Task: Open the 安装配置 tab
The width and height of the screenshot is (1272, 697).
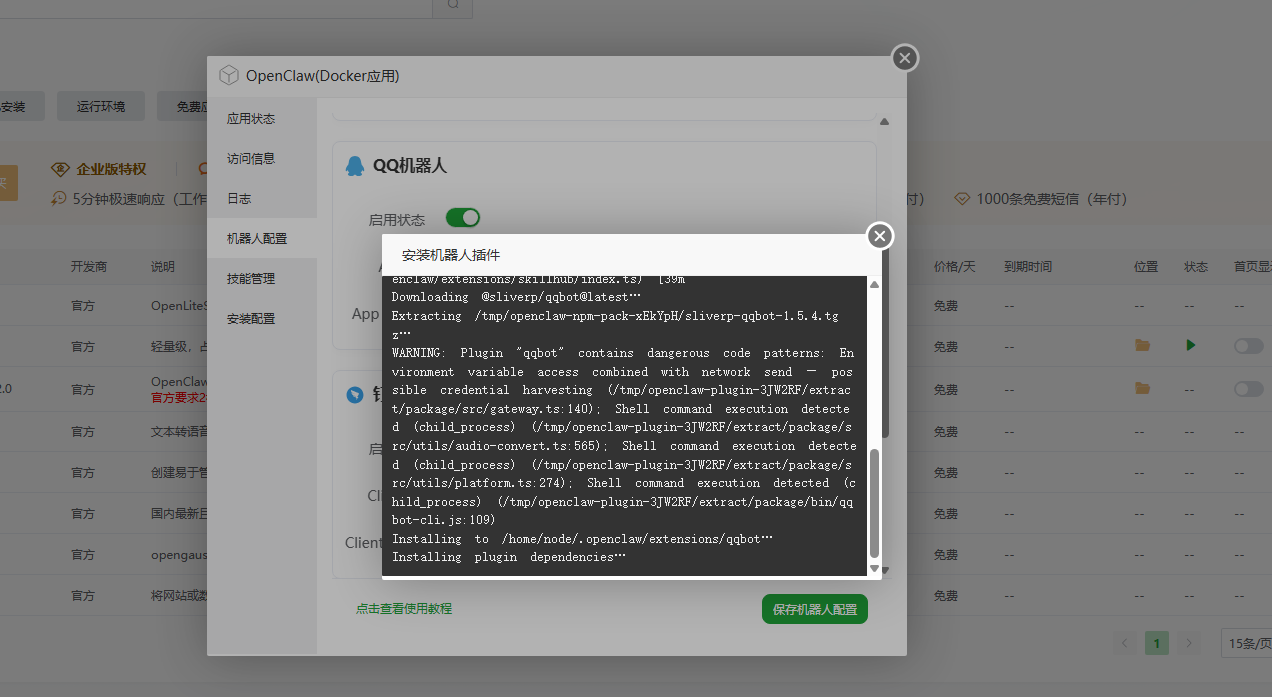Action: coord(262,318)
